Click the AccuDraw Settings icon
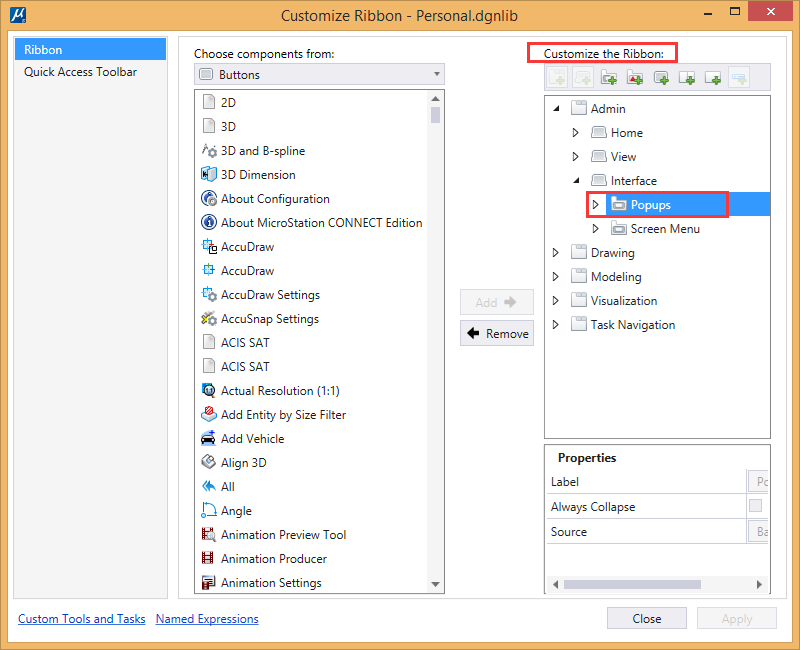The height and width of the screenshot is (650, 800). pos(209,294)
